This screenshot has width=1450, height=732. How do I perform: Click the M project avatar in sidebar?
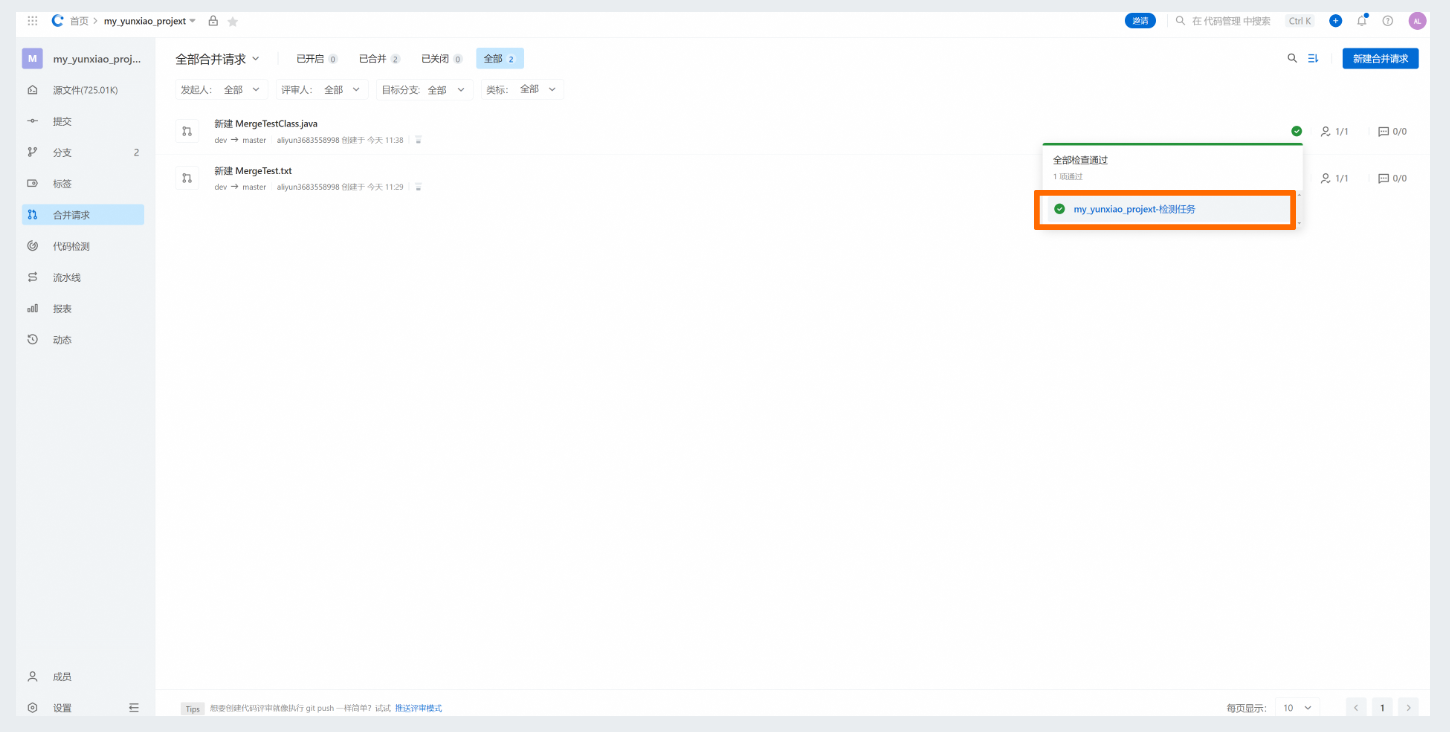point(32,59)
